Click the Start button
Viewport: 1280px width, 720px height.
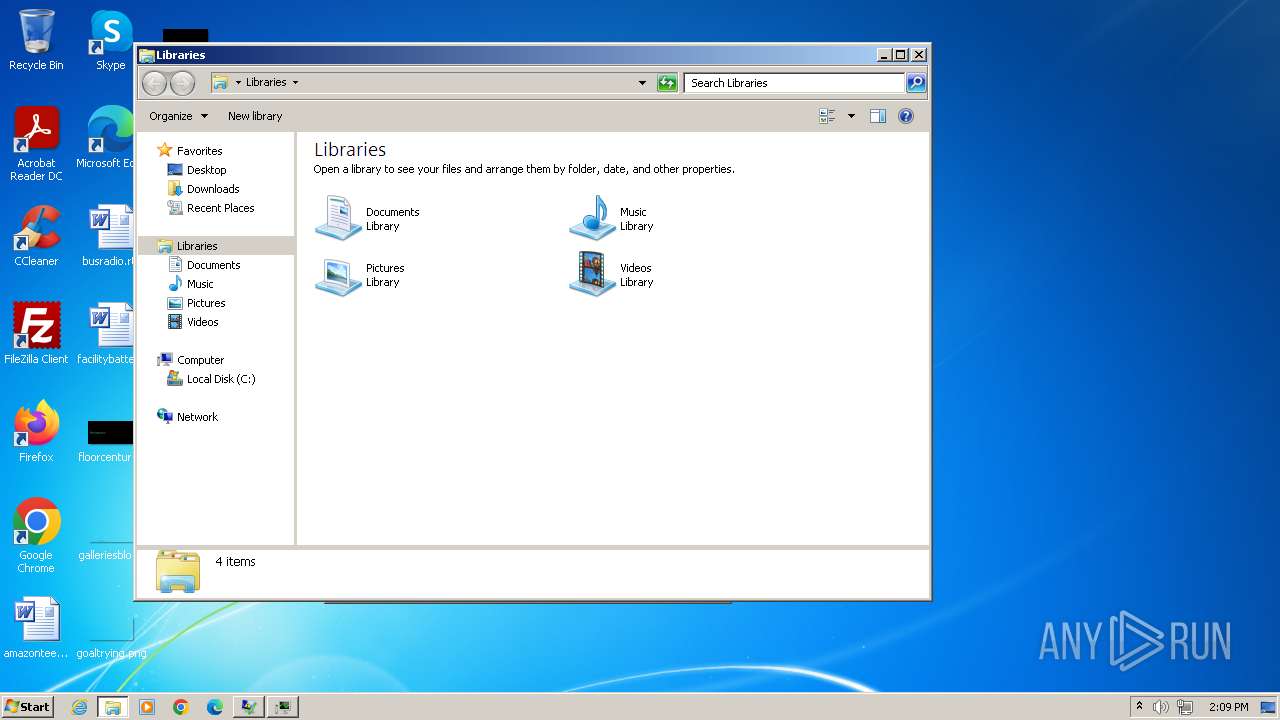pos(27,706)
